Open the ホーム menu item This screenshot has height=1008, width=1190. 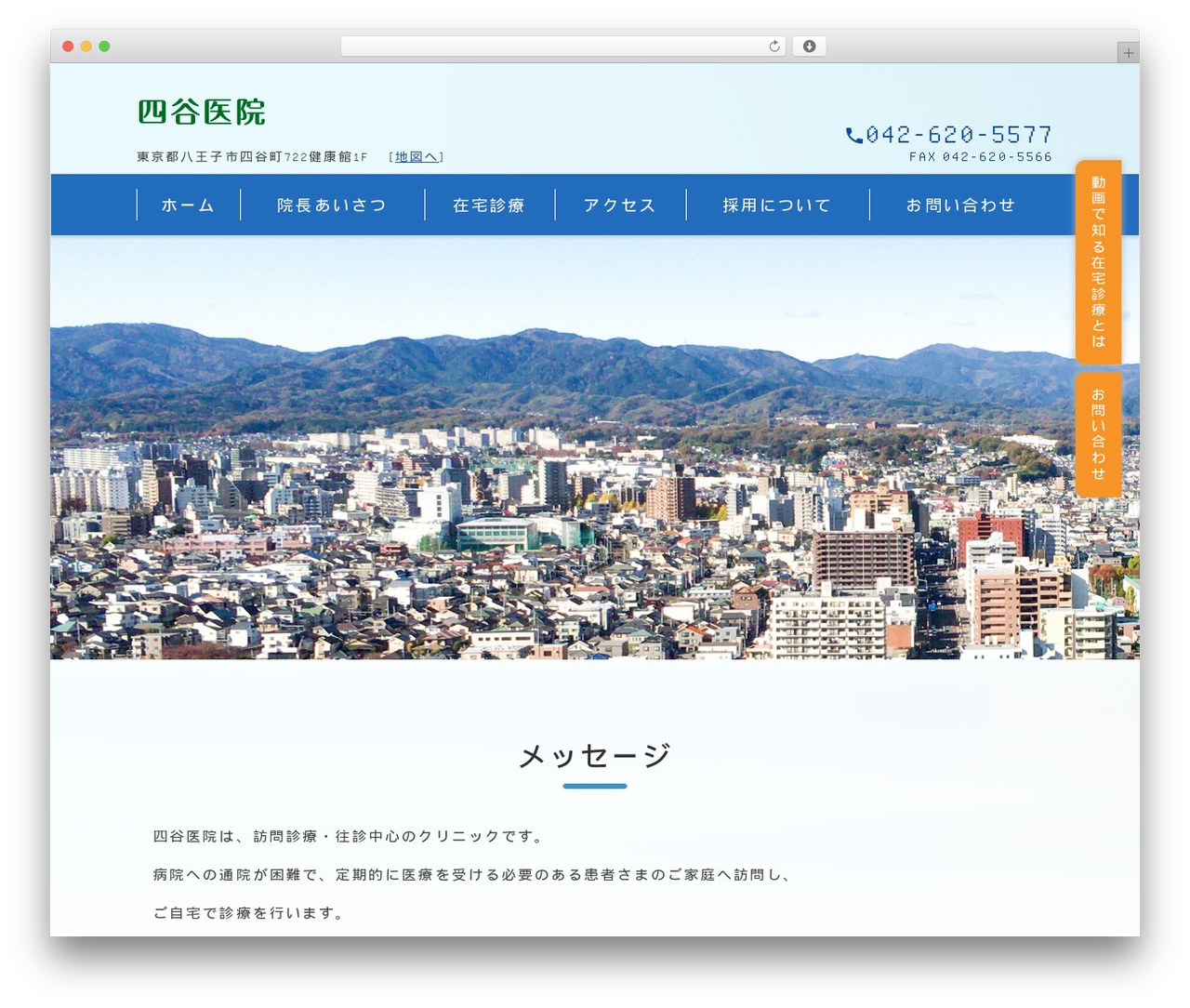coord(188,206)
